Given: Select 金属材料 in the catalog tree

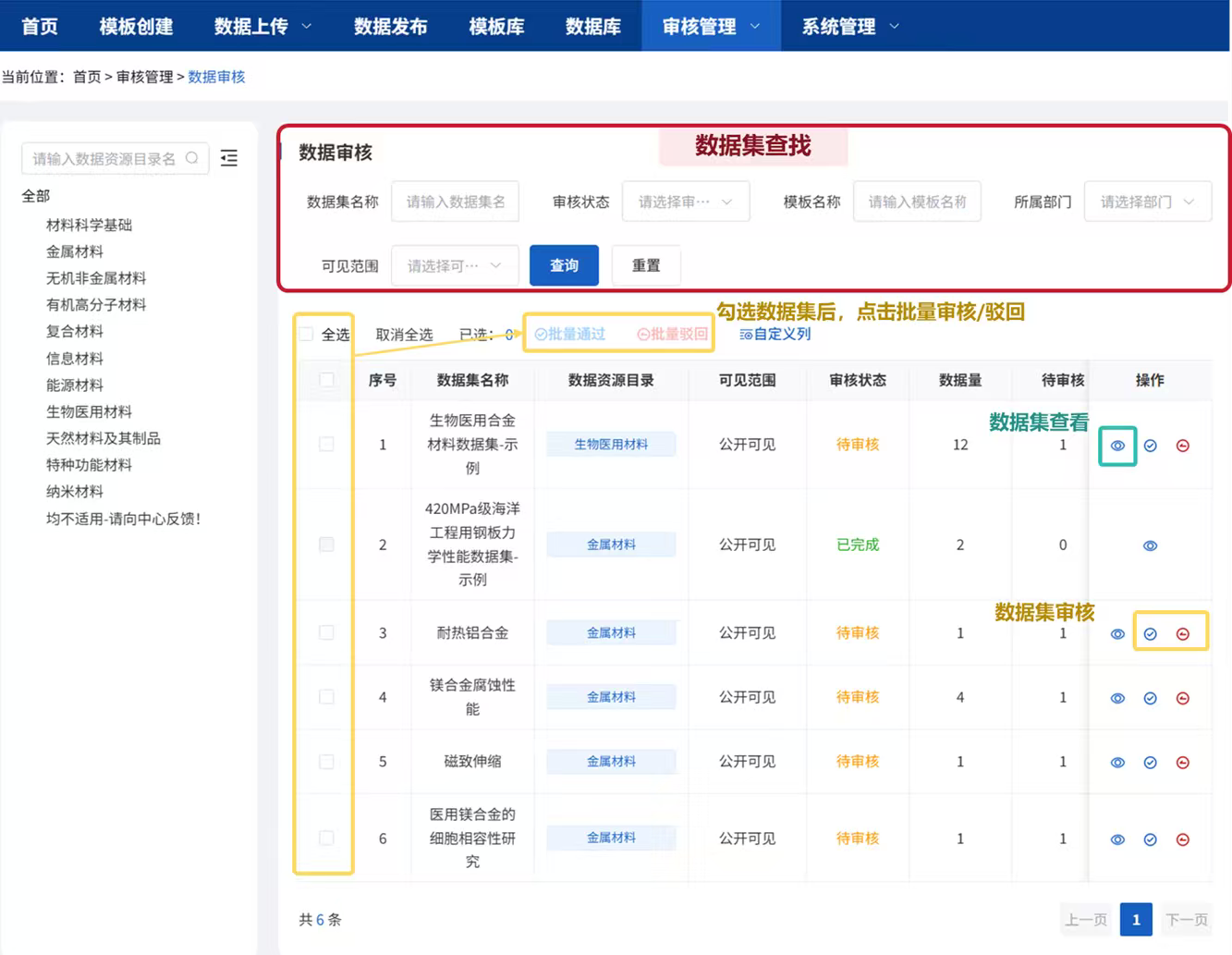Looking at the screenshot, I should click(75, 251).
